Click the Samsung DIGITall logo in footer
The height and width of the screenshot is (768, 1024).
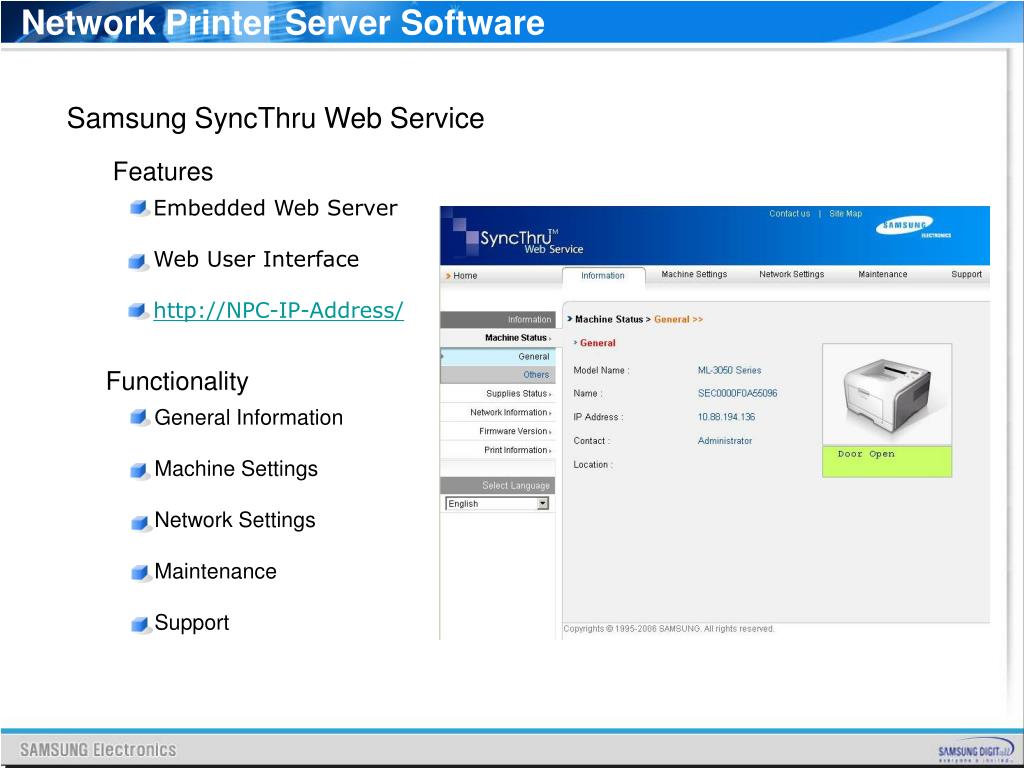(x=976, y=750)
